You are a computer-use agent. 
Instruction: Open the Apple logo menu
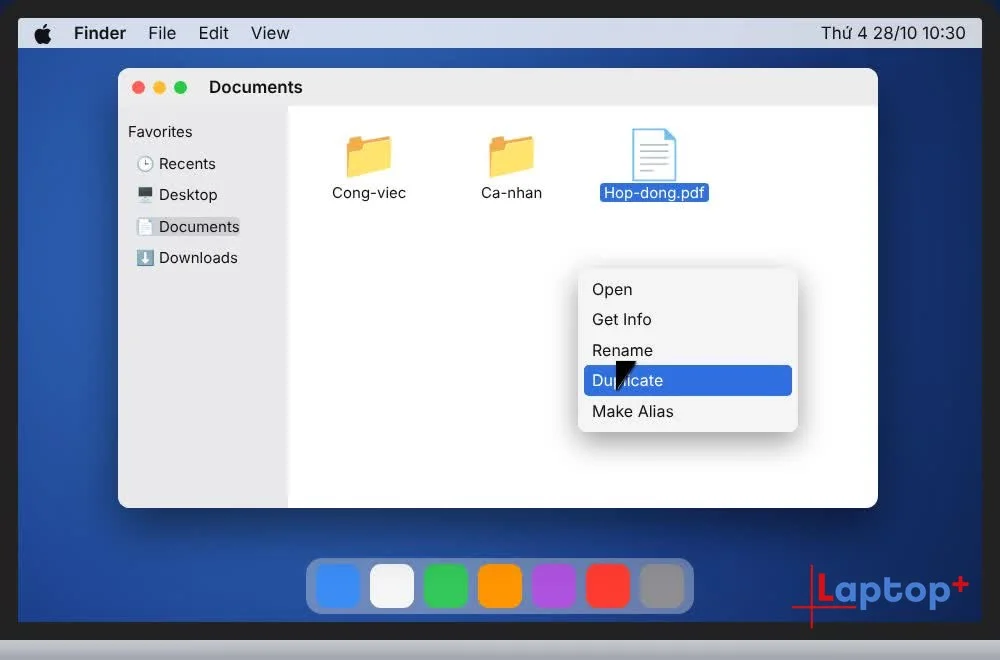(43, 33)
